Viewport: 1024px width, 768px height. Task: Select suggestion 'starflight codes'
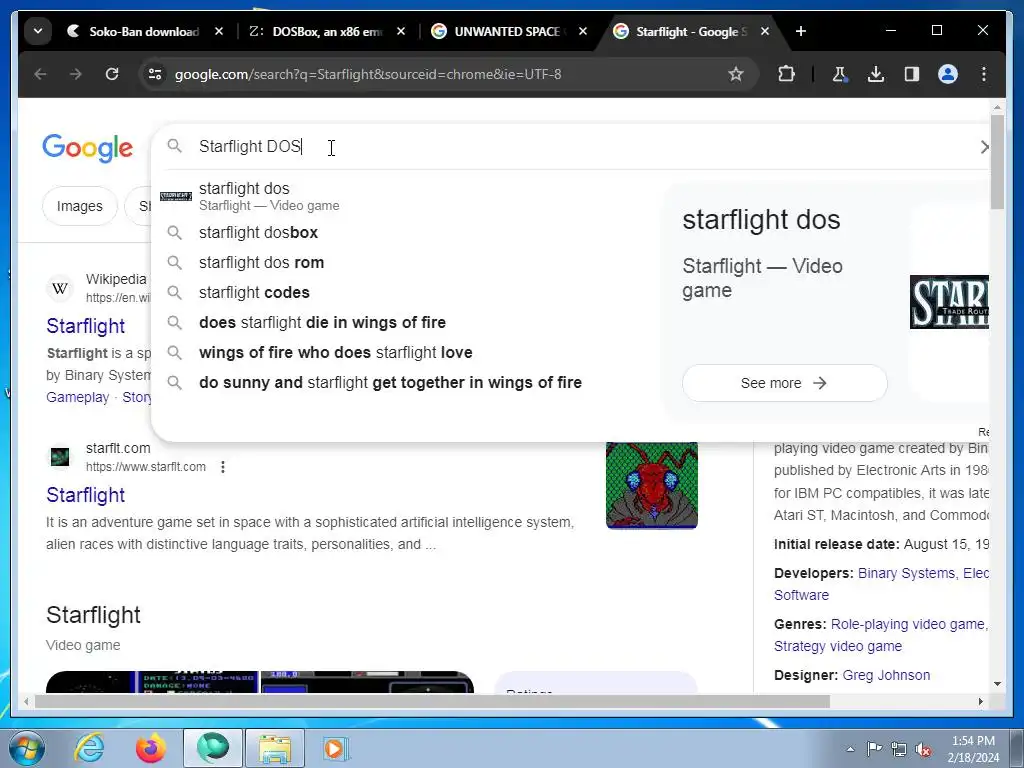[405, 293]
